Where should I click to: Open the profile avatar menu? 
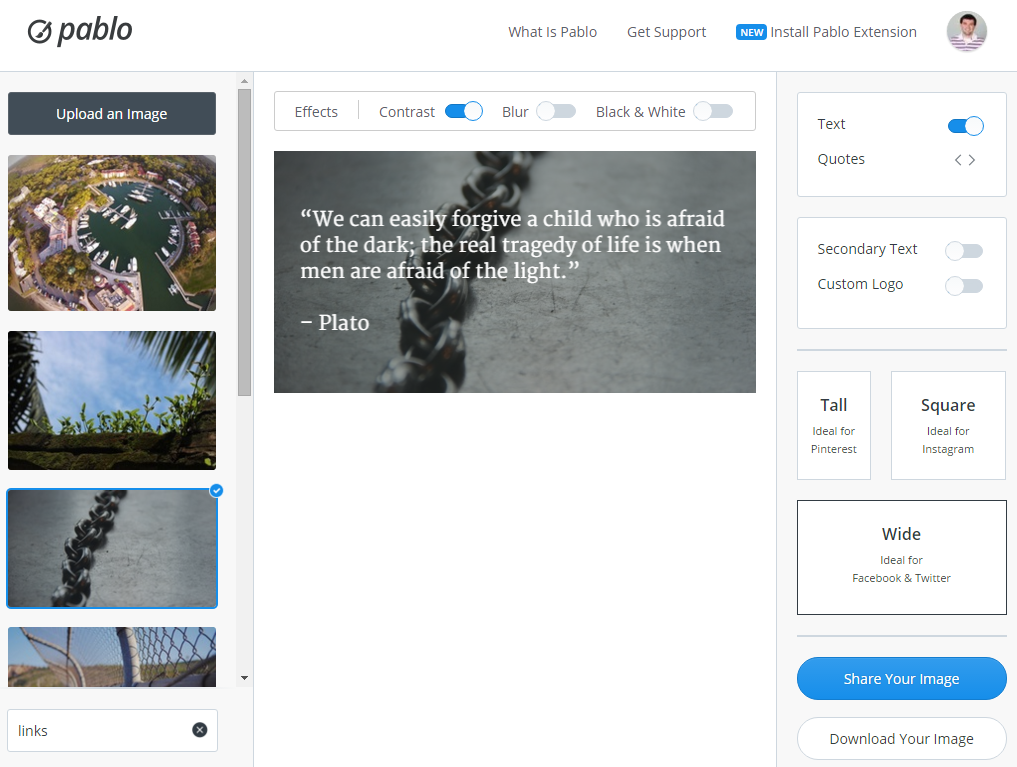tap(966, 31)
